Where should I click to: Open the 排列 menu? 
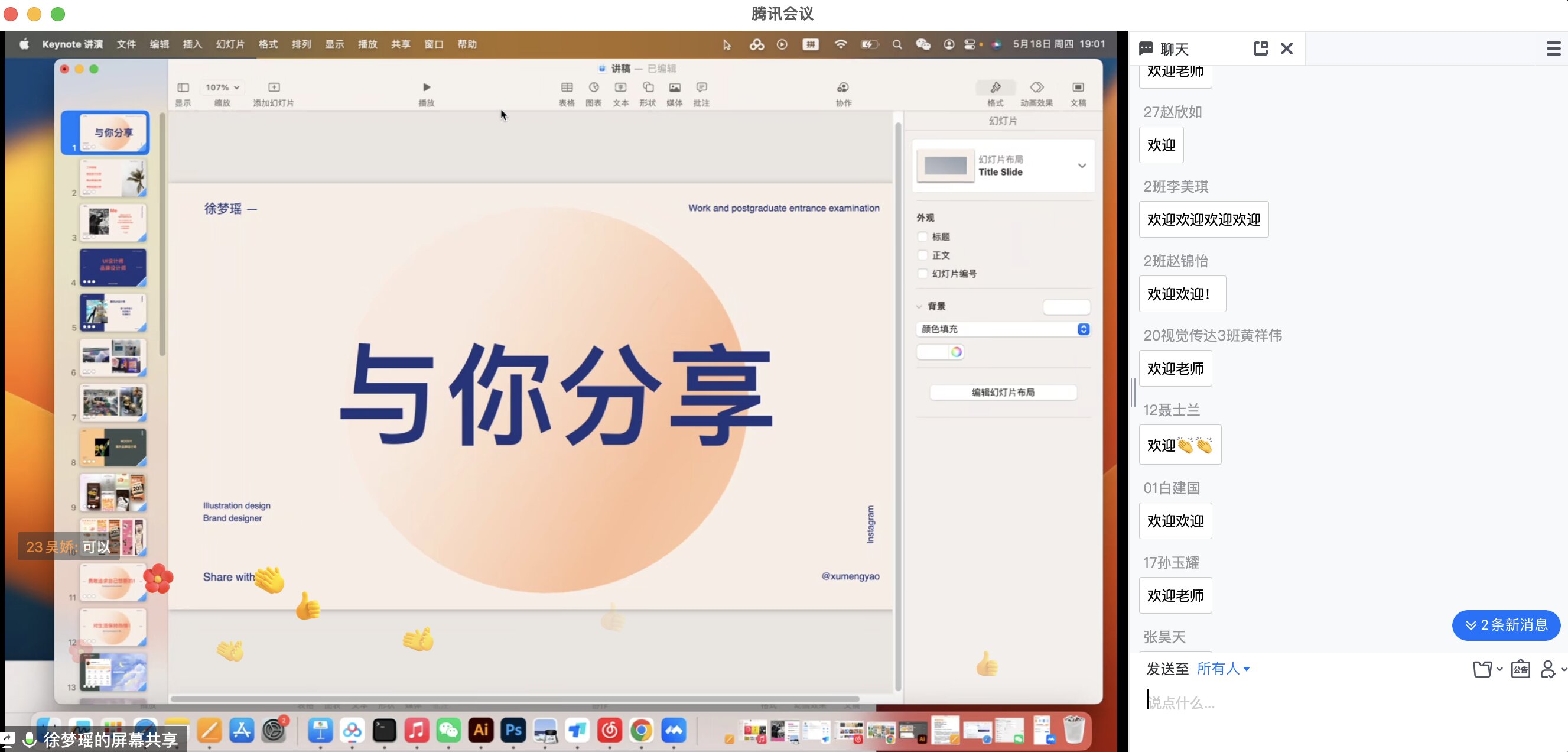[301, 44]
